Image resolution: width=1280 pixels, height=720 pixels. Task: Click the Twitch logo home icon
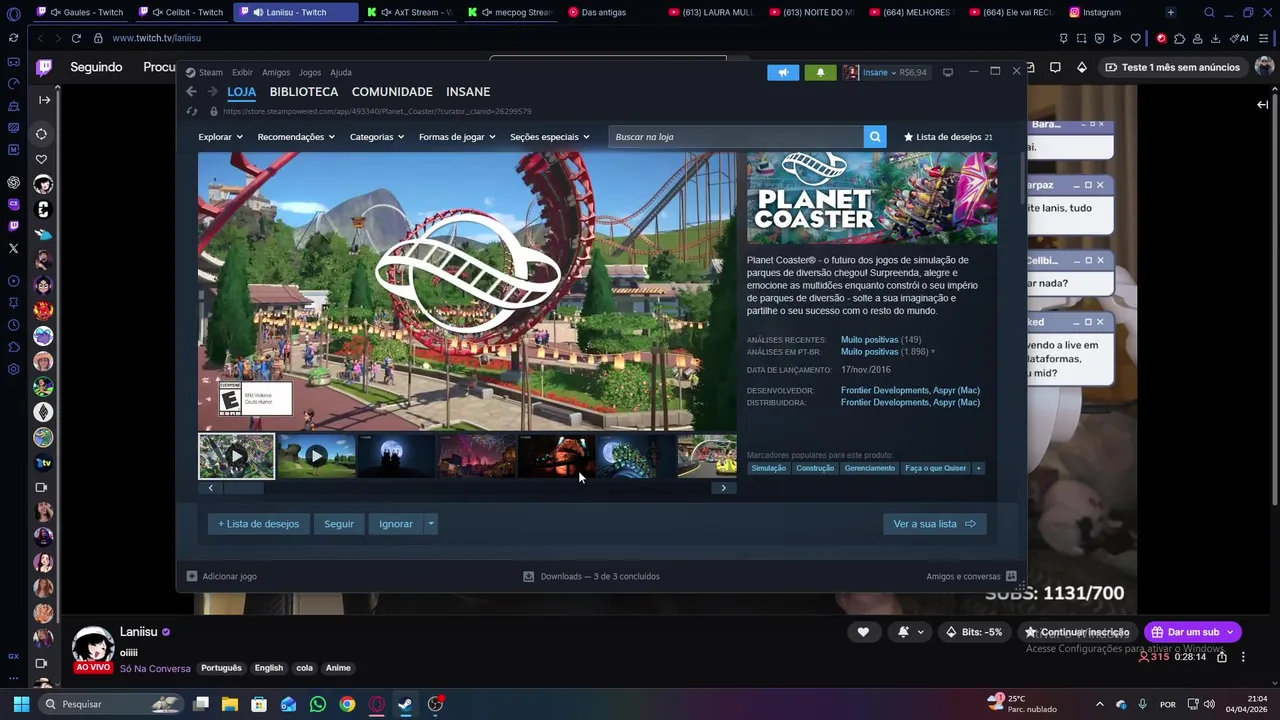(x=44, y=67)
